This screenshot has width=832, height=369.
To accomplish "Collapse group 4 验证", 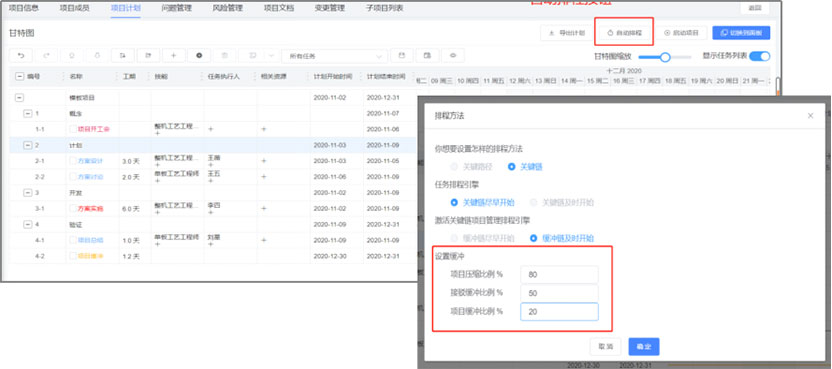I will (28, 225).
